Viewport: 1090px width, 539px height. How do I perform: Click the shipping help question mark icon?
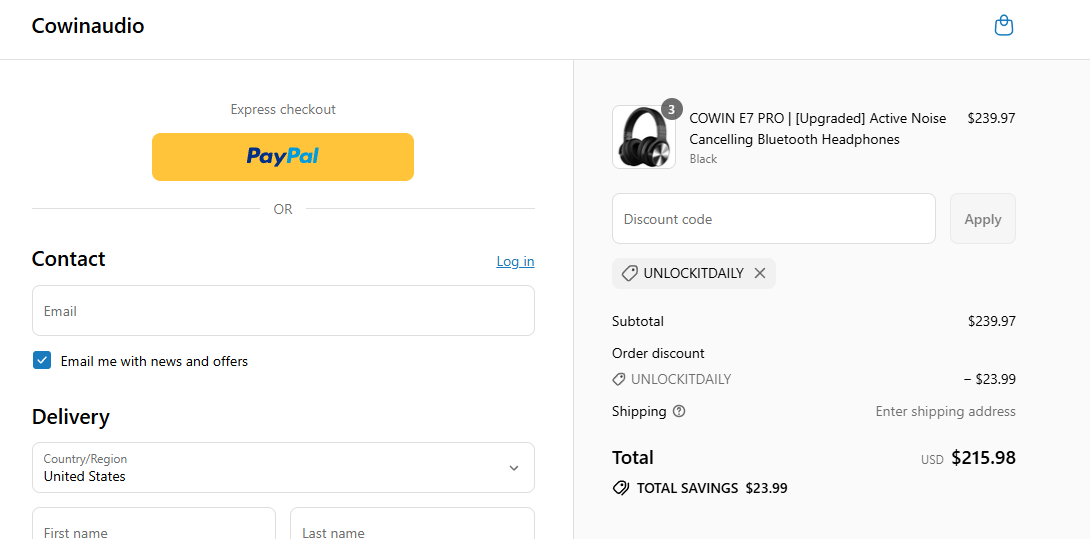679,411
